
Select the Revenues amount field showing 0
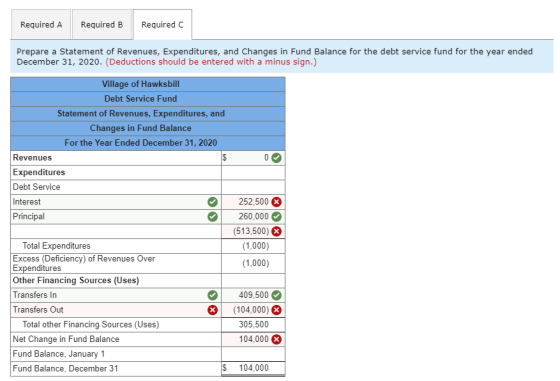[x=253, y=158]
